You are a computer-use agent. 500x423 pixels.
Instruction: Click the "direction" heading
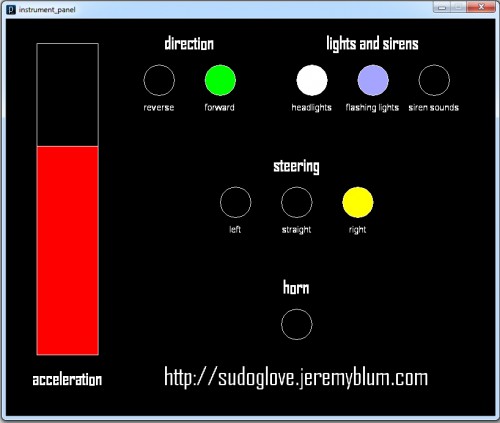pos(189,44)
